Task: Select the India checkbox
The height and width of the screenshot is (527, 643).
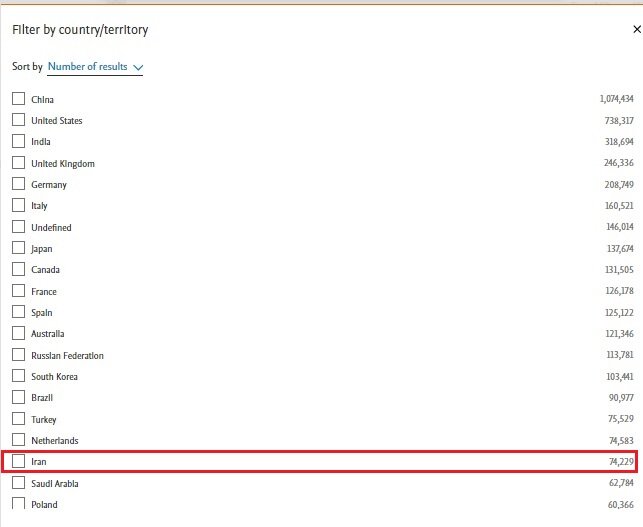Action: [18, 142]
